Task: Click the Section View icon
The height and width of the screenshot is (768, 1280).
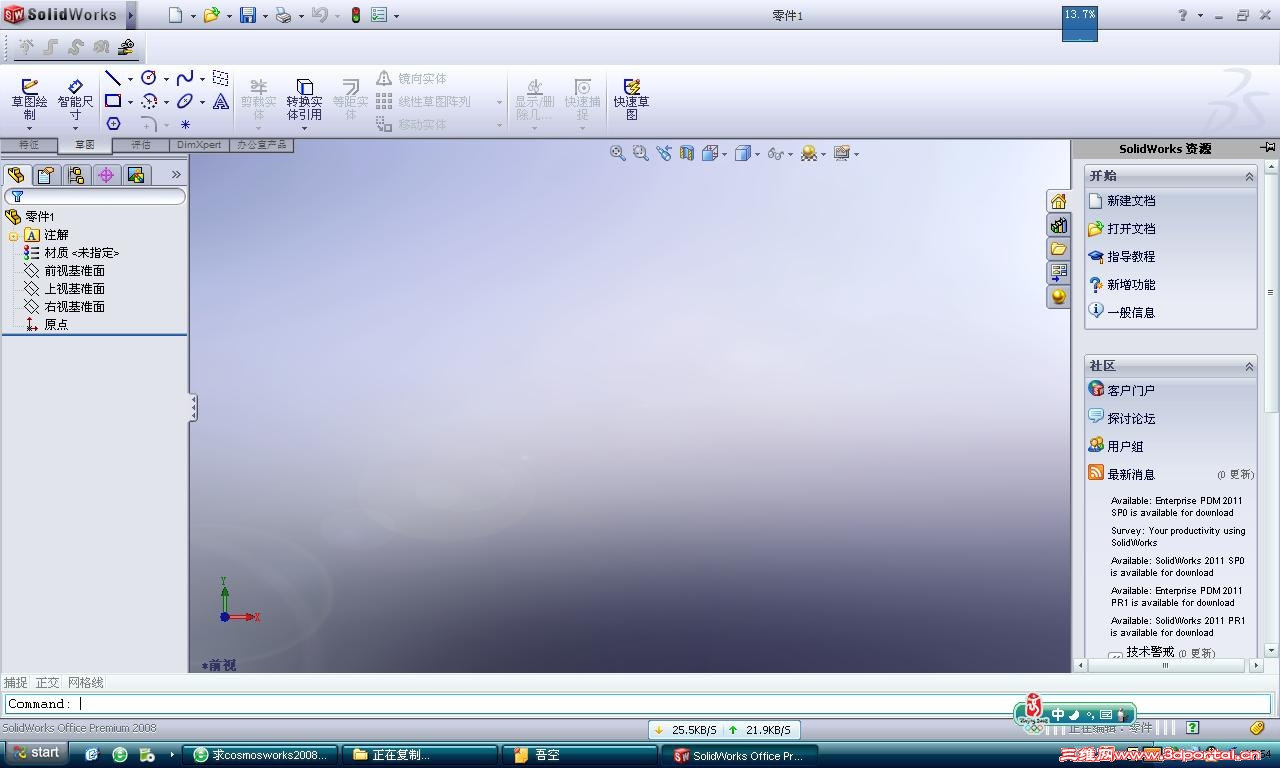Action: pos(688,153)
